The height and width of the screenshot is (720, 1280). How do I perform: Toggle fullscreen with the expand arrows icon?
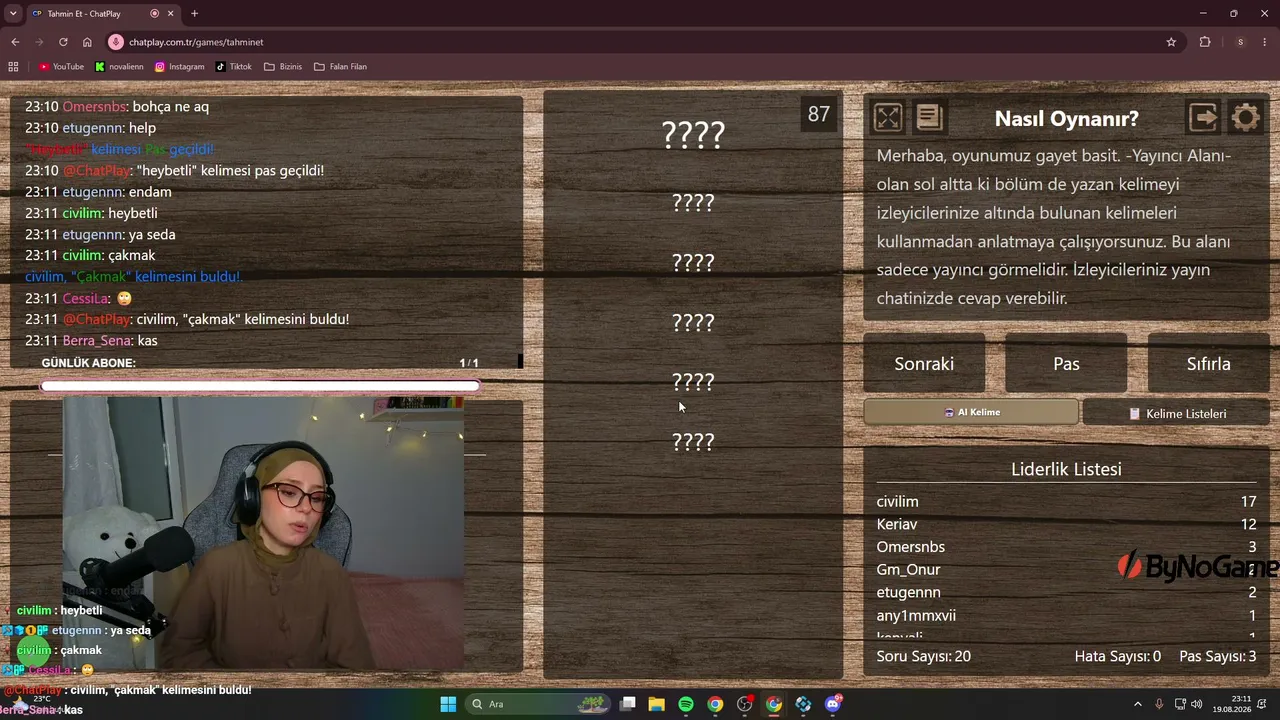(x=888, y=118)
